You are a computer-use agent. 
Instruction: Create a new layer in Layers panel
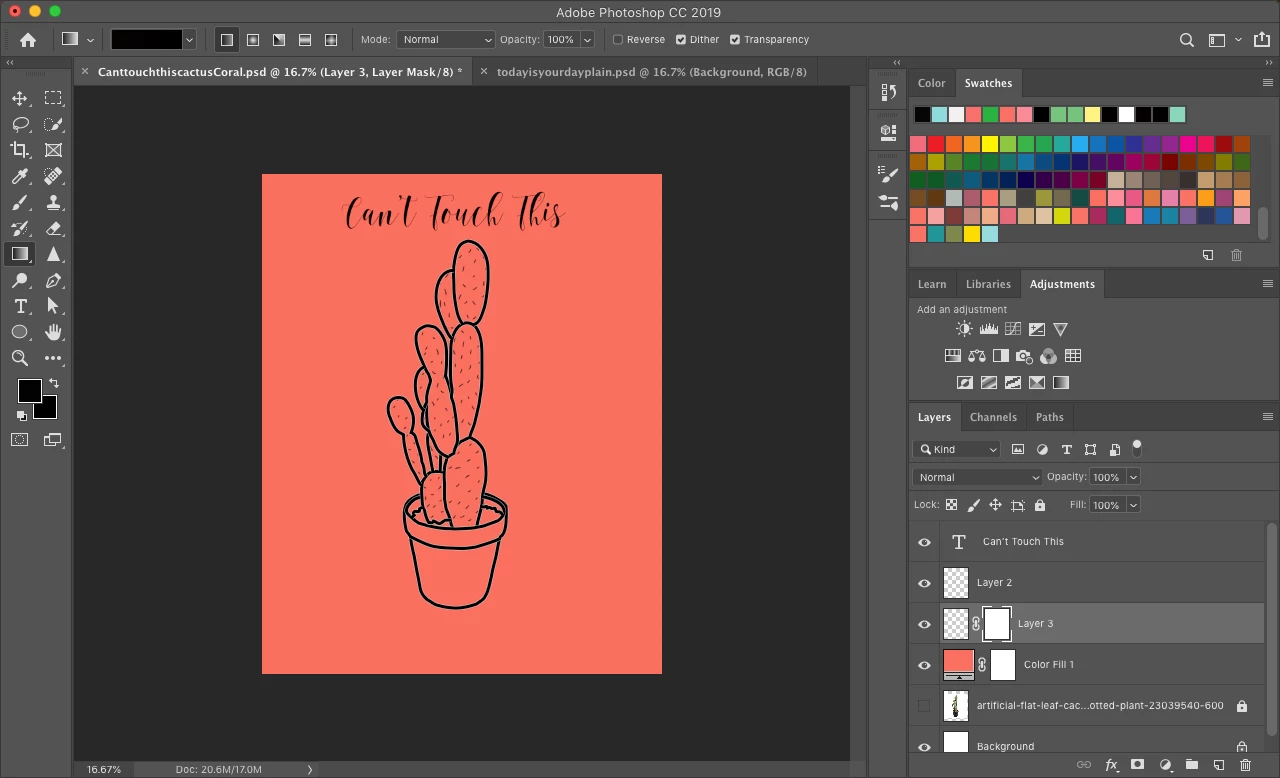tap(1218, 765)
